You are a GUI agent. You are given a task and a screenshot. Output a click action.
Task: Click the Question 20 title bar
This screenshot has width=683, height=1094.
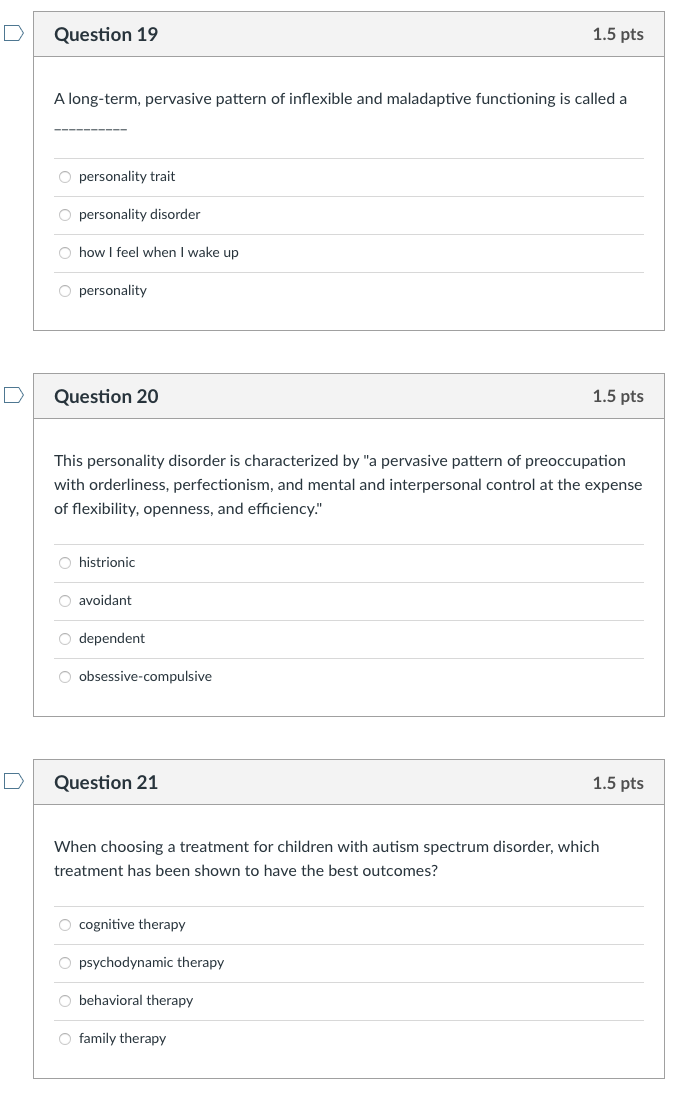point(106,396)
